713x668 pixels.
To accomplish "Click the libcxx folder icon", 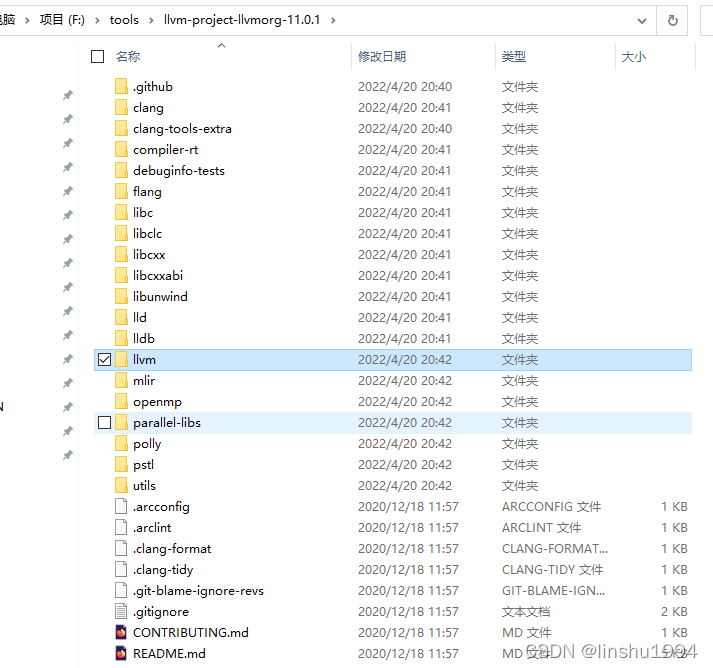I will (x=121, y=254).
